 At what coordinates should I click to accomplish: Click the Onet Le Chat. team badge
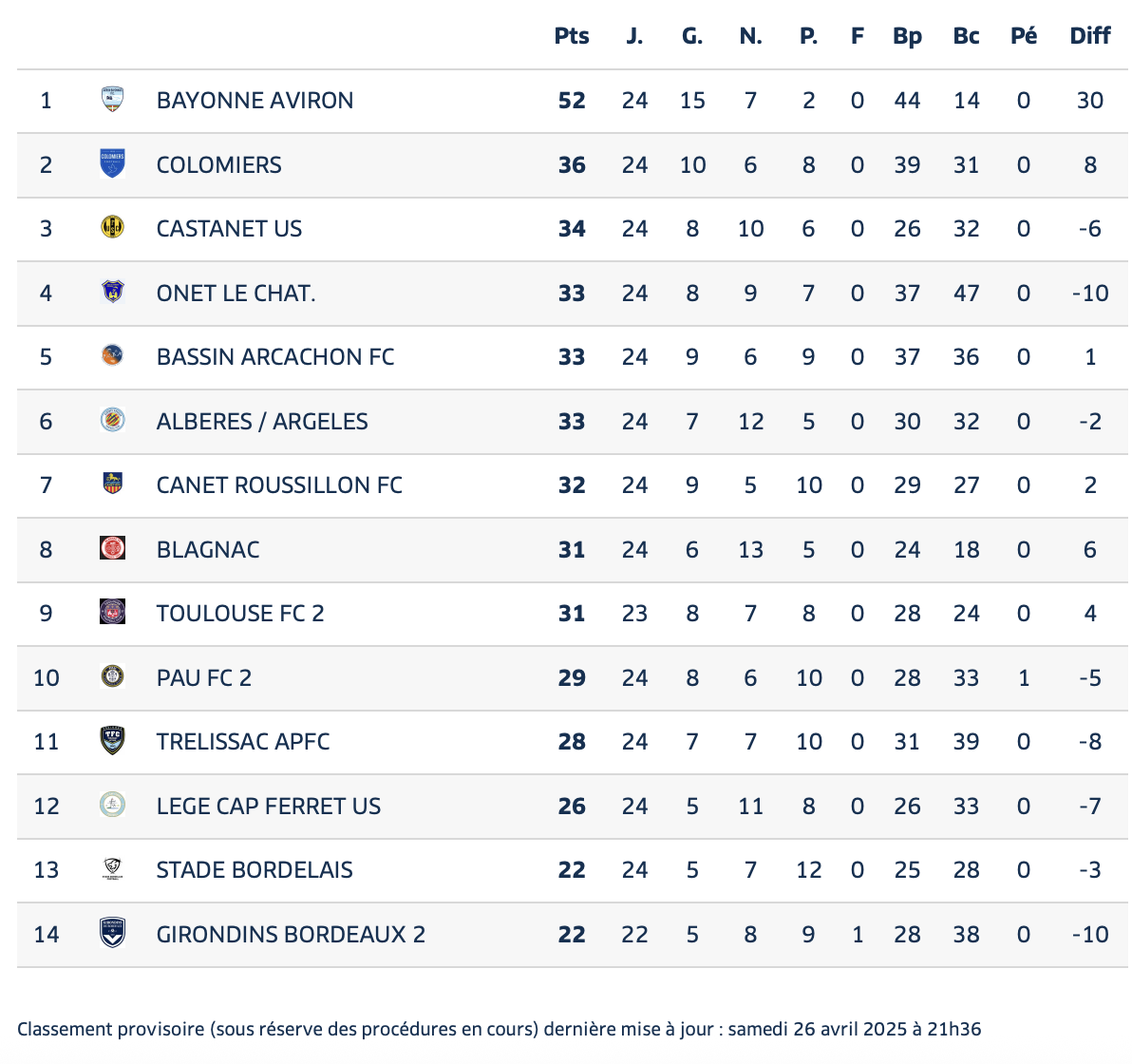coord(113,292)
